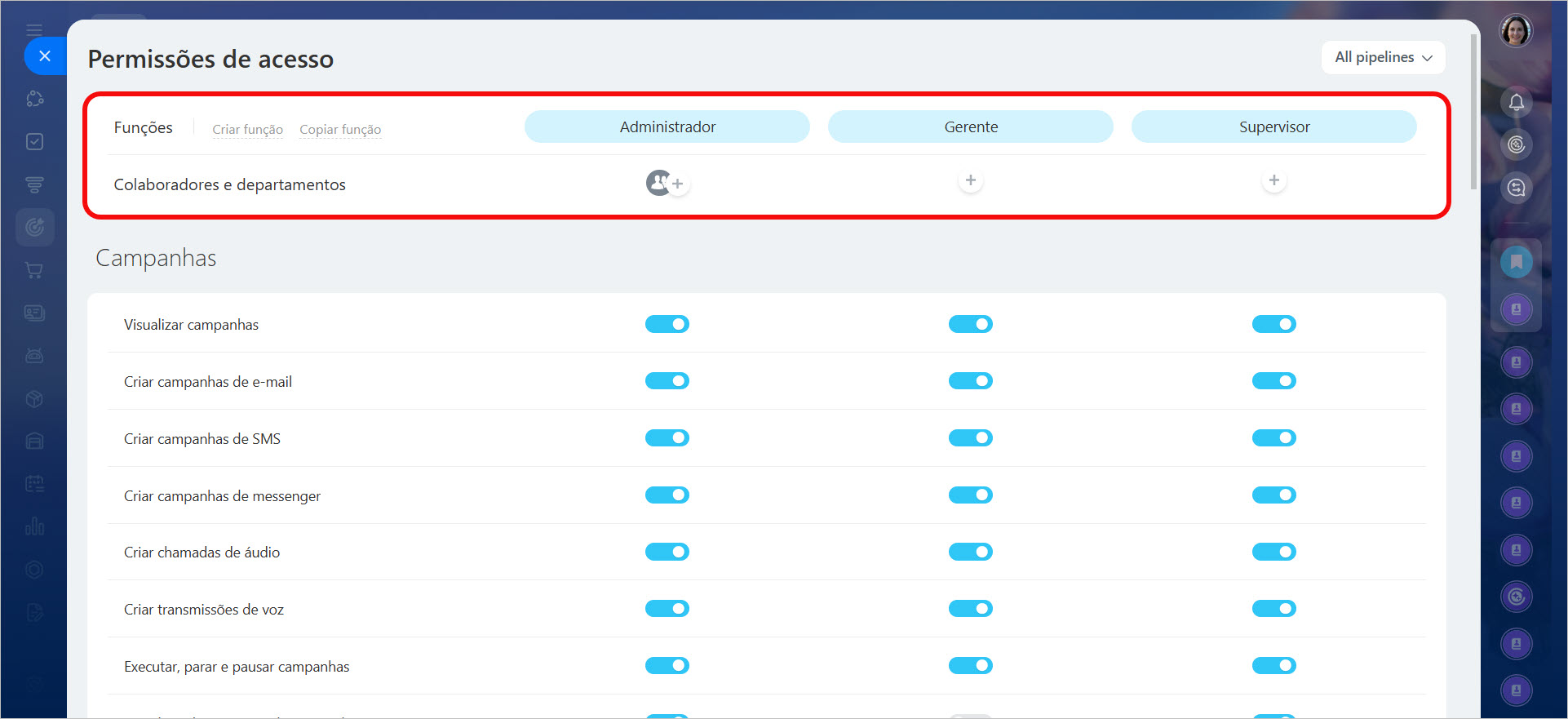Toggle Criar campanhas de SMS for Administrador
The height and width of the screenshot is (719, 1568).
pyautogui.click(x=667, y=438)
